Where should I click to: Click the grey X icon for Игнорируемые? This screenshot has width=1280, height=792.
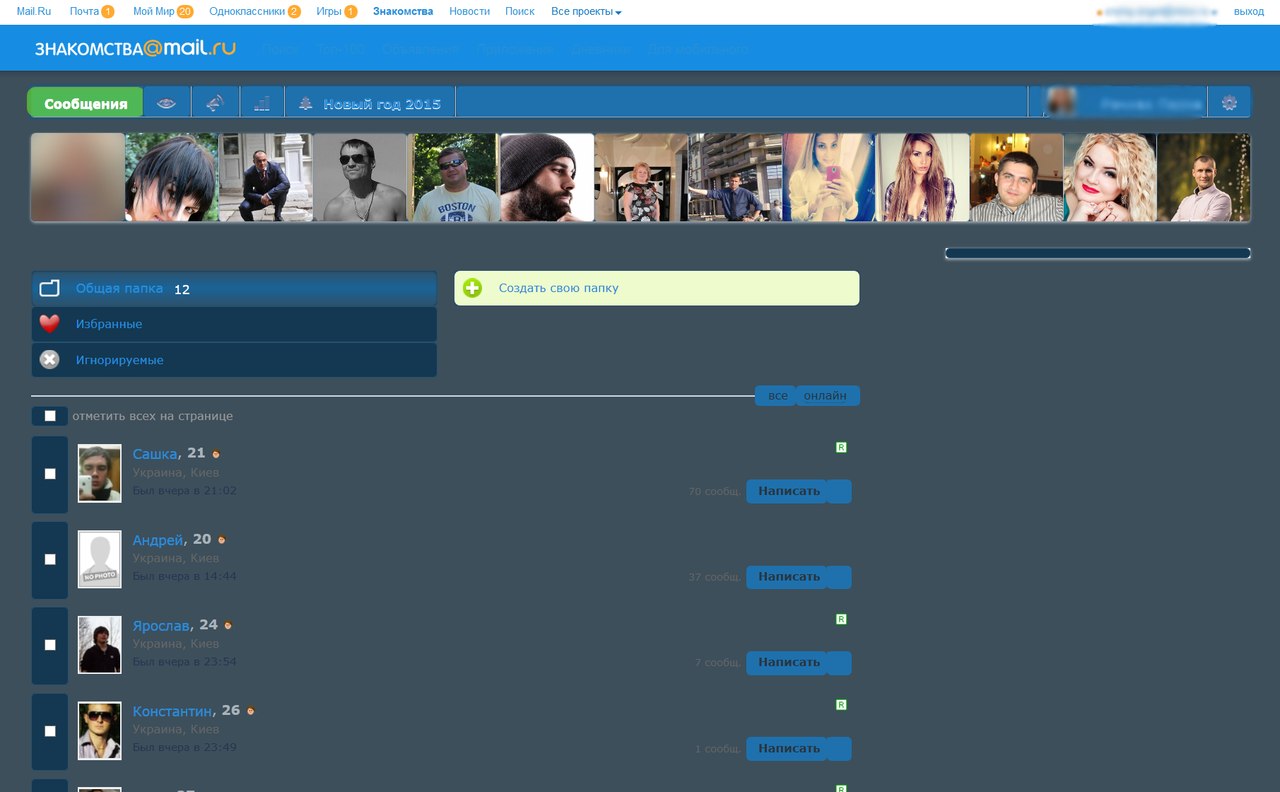(x=50, y=360)
